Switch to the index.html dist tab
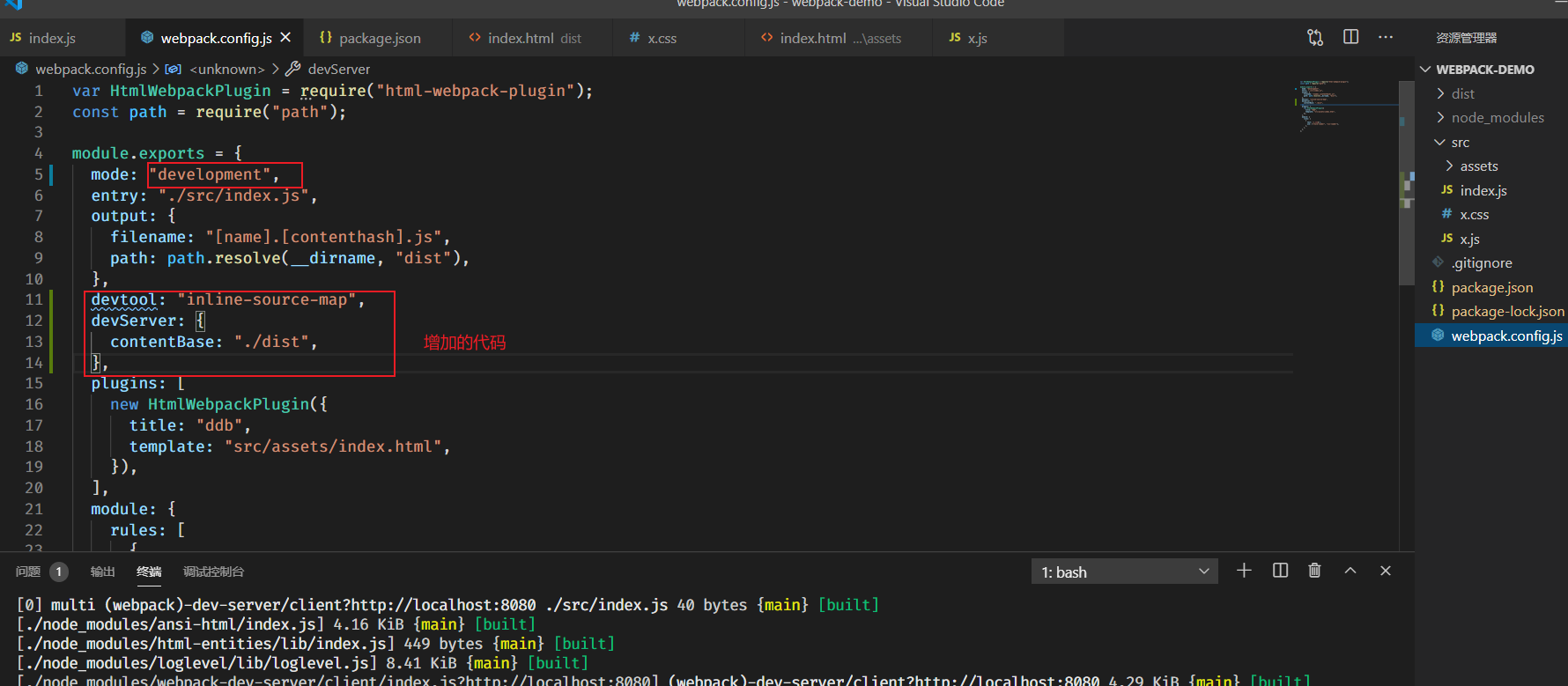 click(533, 38)
